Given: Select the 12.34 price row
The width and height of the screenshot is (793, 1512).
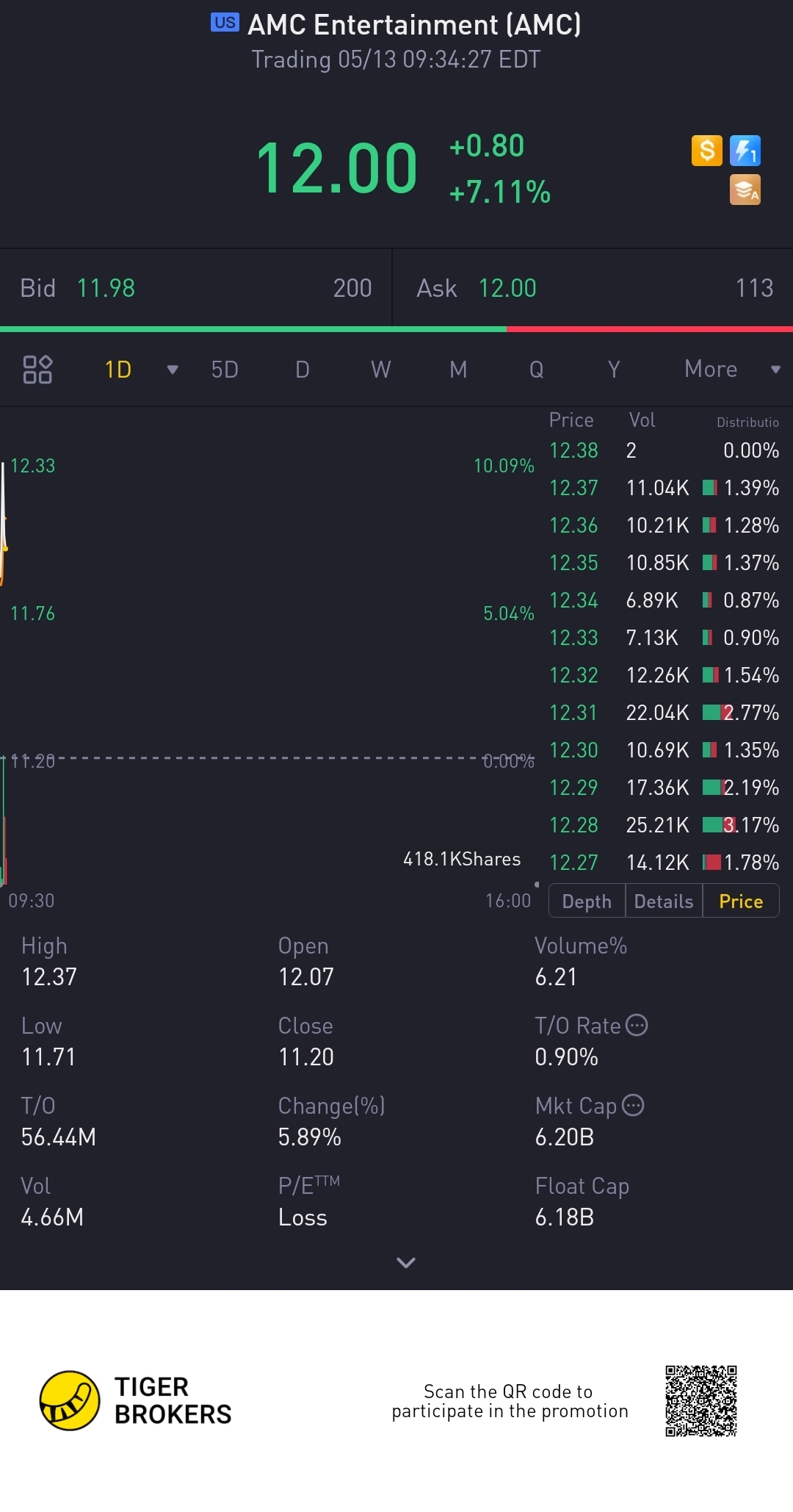Looking at the screenshot, I should pyautogui.click(x=664, y=600).
